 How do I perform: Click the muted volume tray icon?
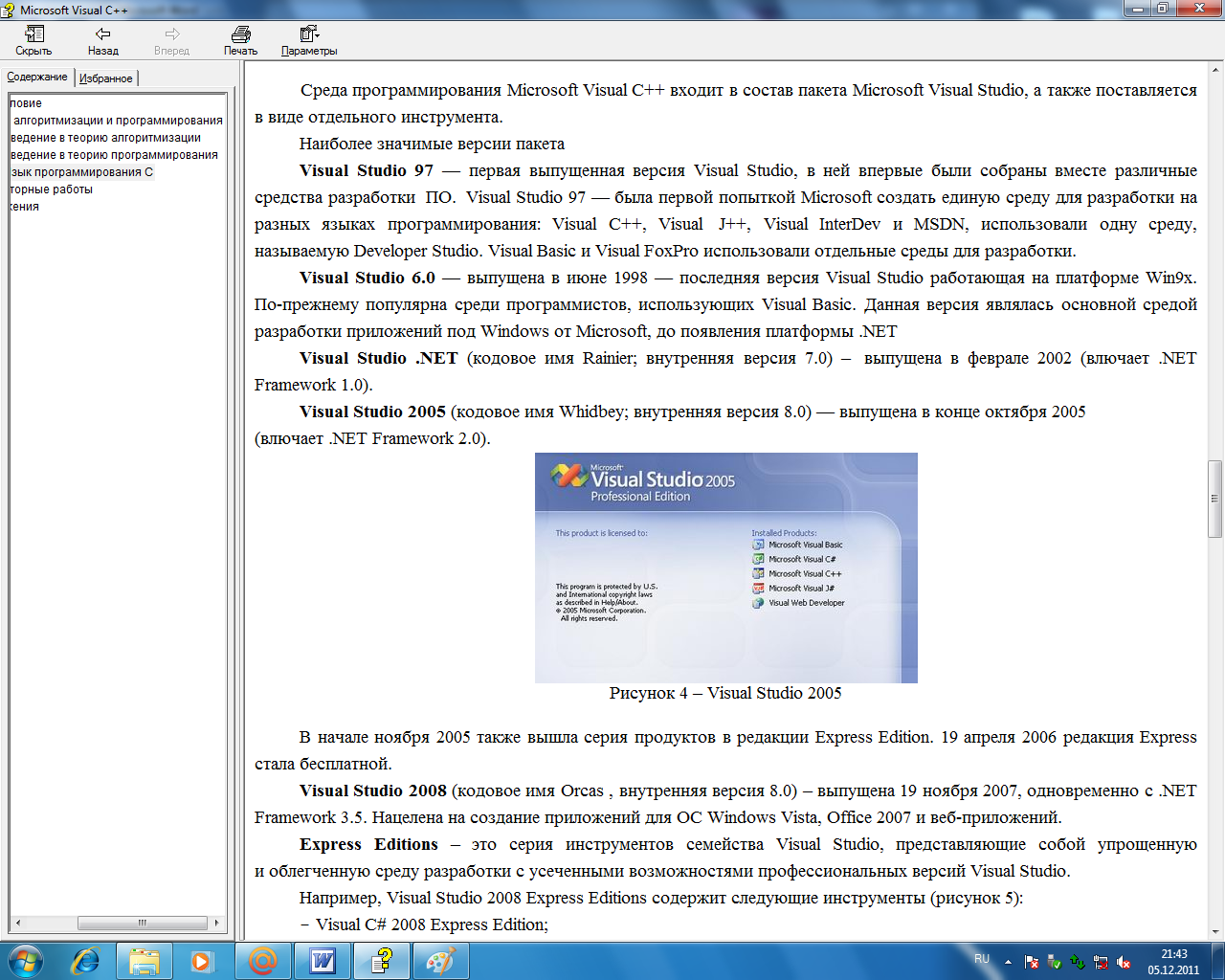pos(1124,962)
